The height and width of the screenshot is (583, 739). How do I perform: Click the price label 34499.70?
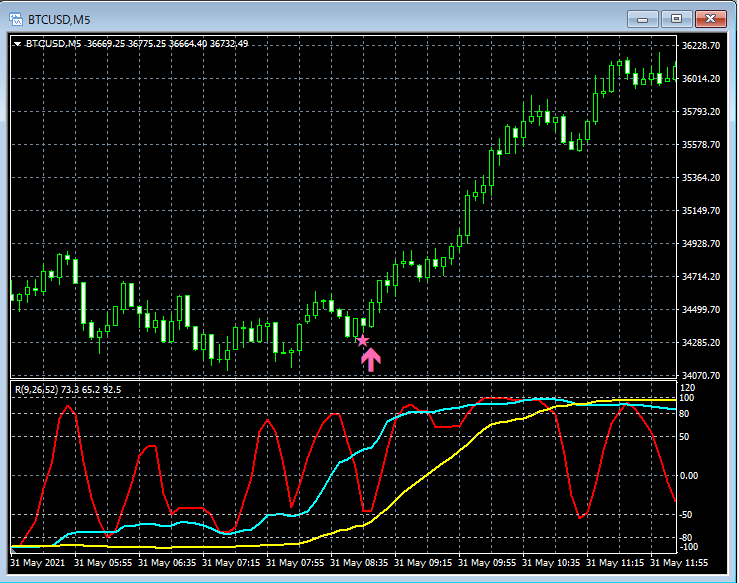701,310
